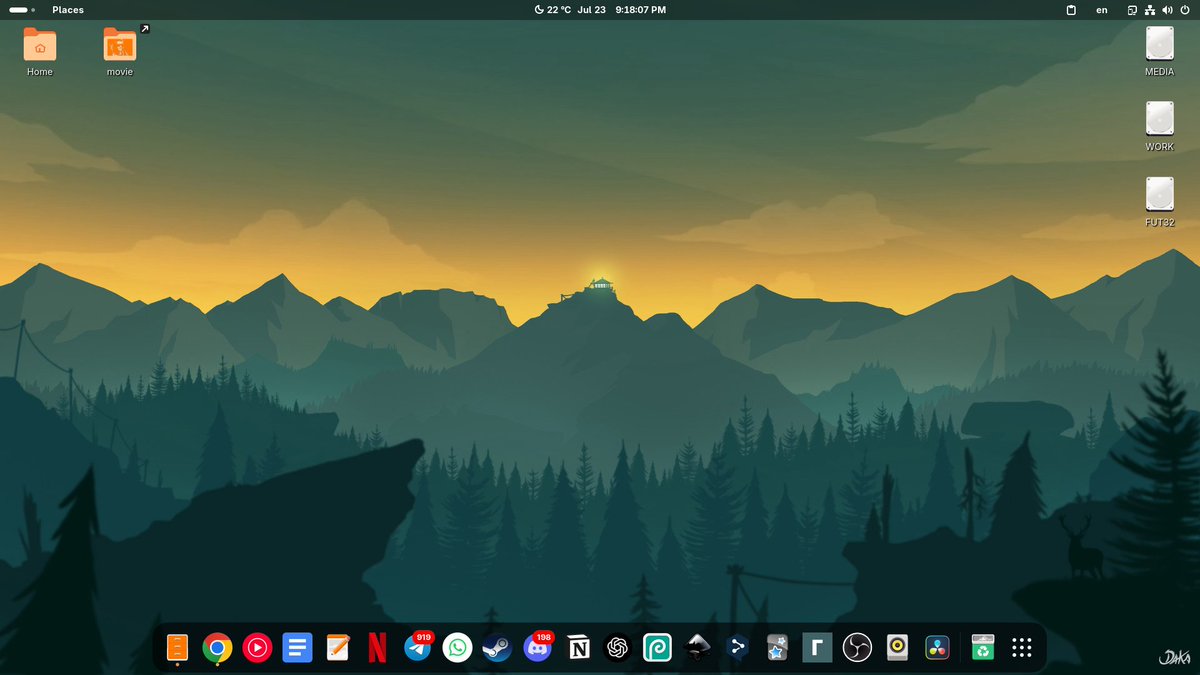
Task: Open the green Trash in the dock
Action: click(x=984, y=648)
